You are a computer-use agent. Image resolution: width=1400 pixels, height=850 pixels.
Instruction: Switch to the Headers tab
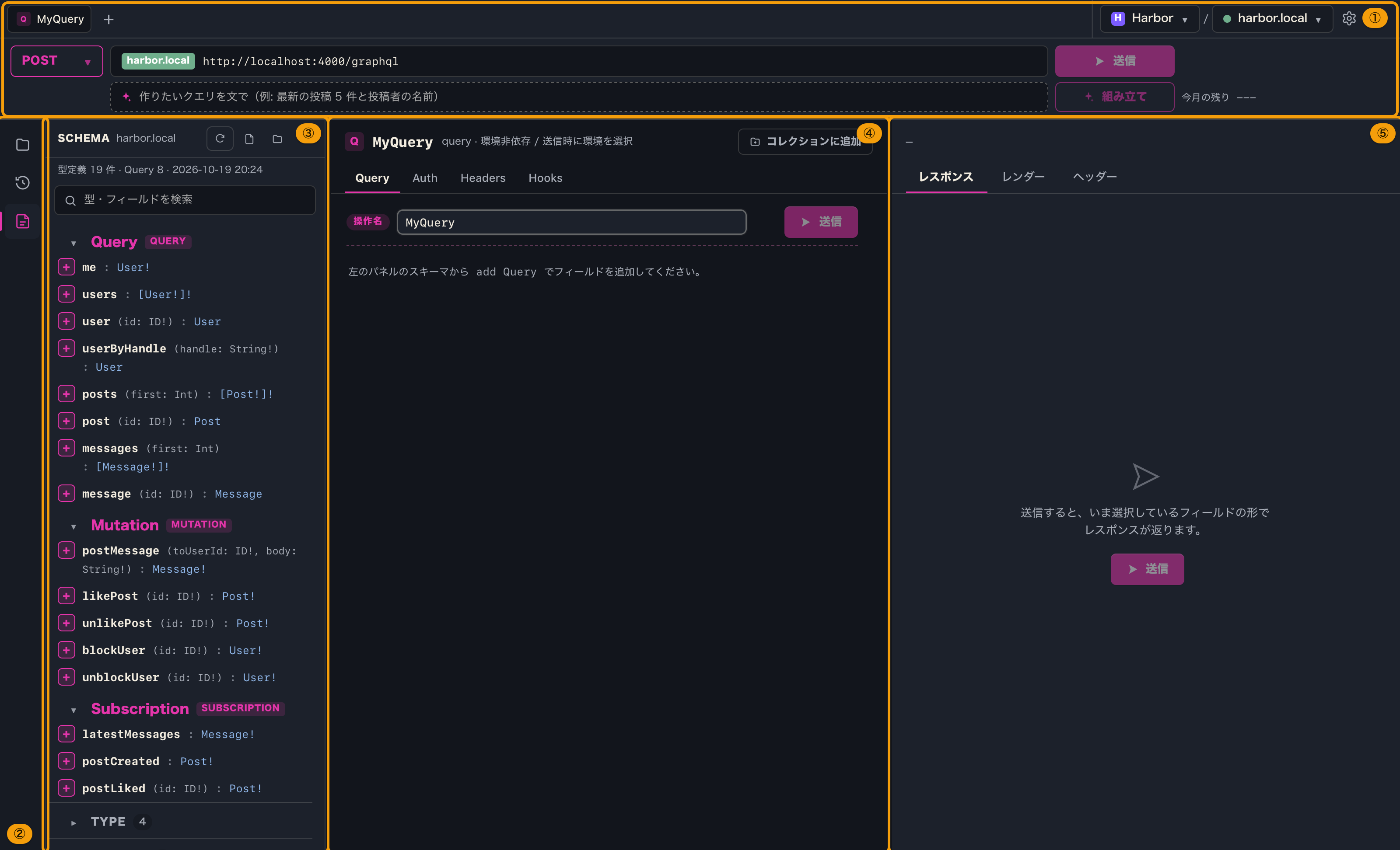483,178
